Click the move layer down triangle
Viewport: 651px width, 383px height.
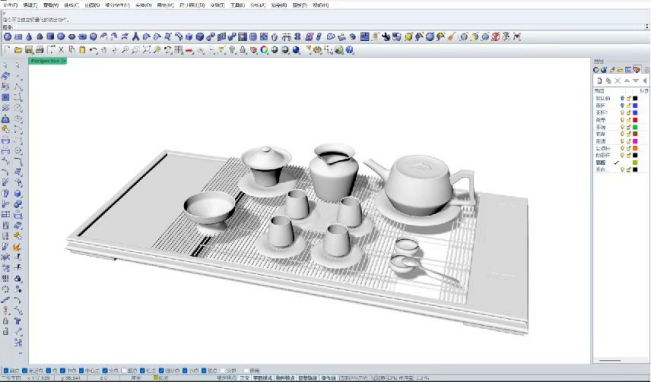click(636, 81)
